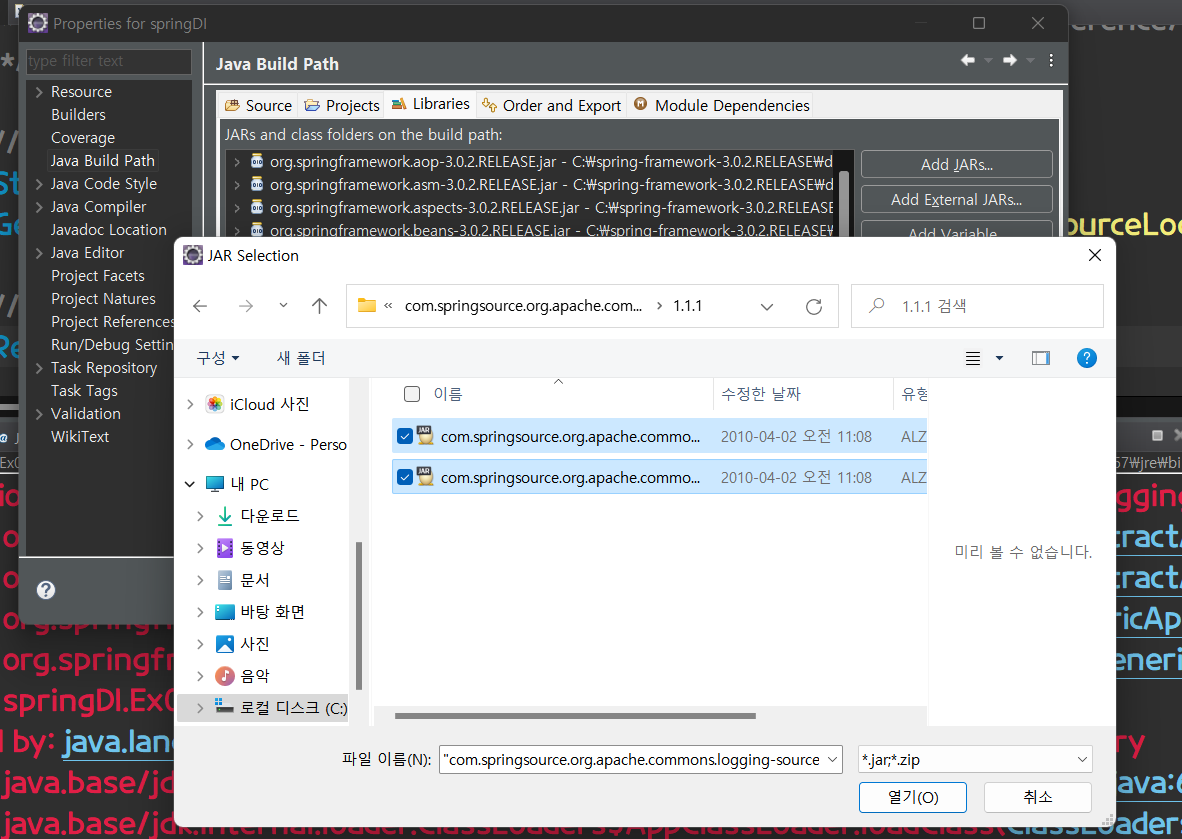Collapse the 내 PC tree node
Image resolution: width=1182 pixels, height=839 pixels.
pyautogui.click(x=190, y=484)
